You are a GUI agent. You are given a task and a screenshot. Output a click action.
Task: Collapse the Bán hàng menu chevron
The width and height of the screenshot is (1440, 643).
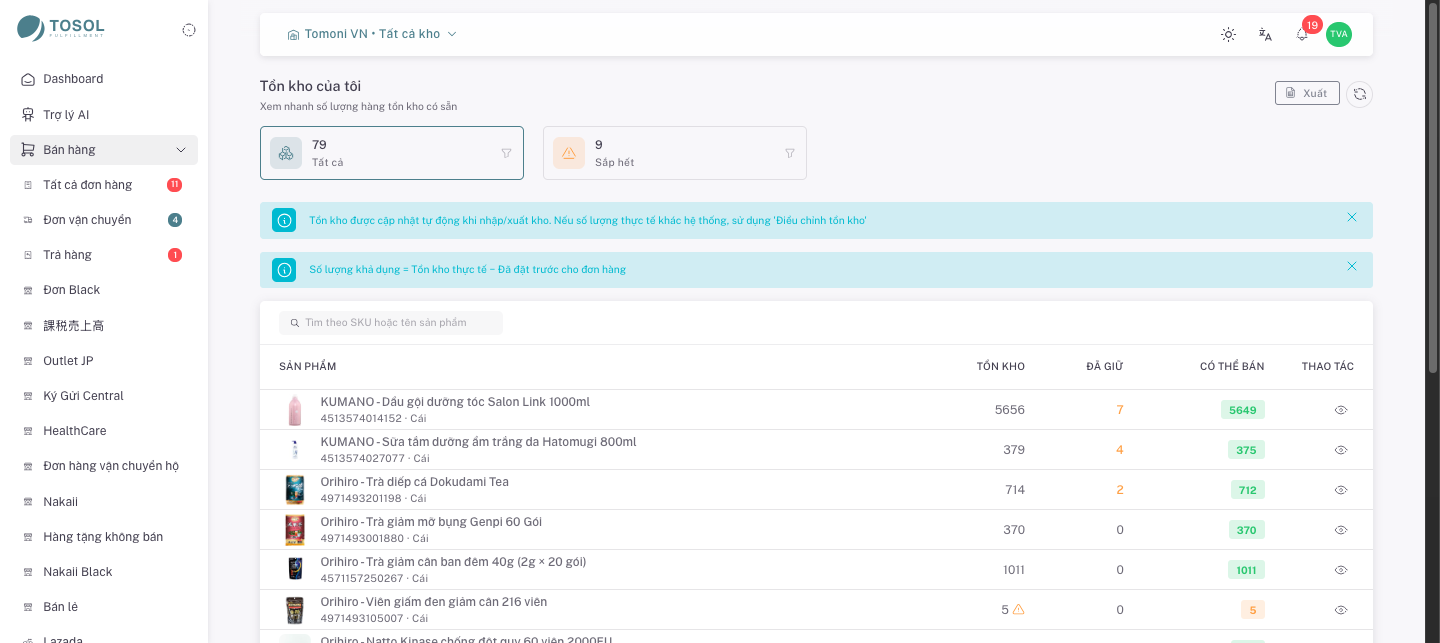181,150
